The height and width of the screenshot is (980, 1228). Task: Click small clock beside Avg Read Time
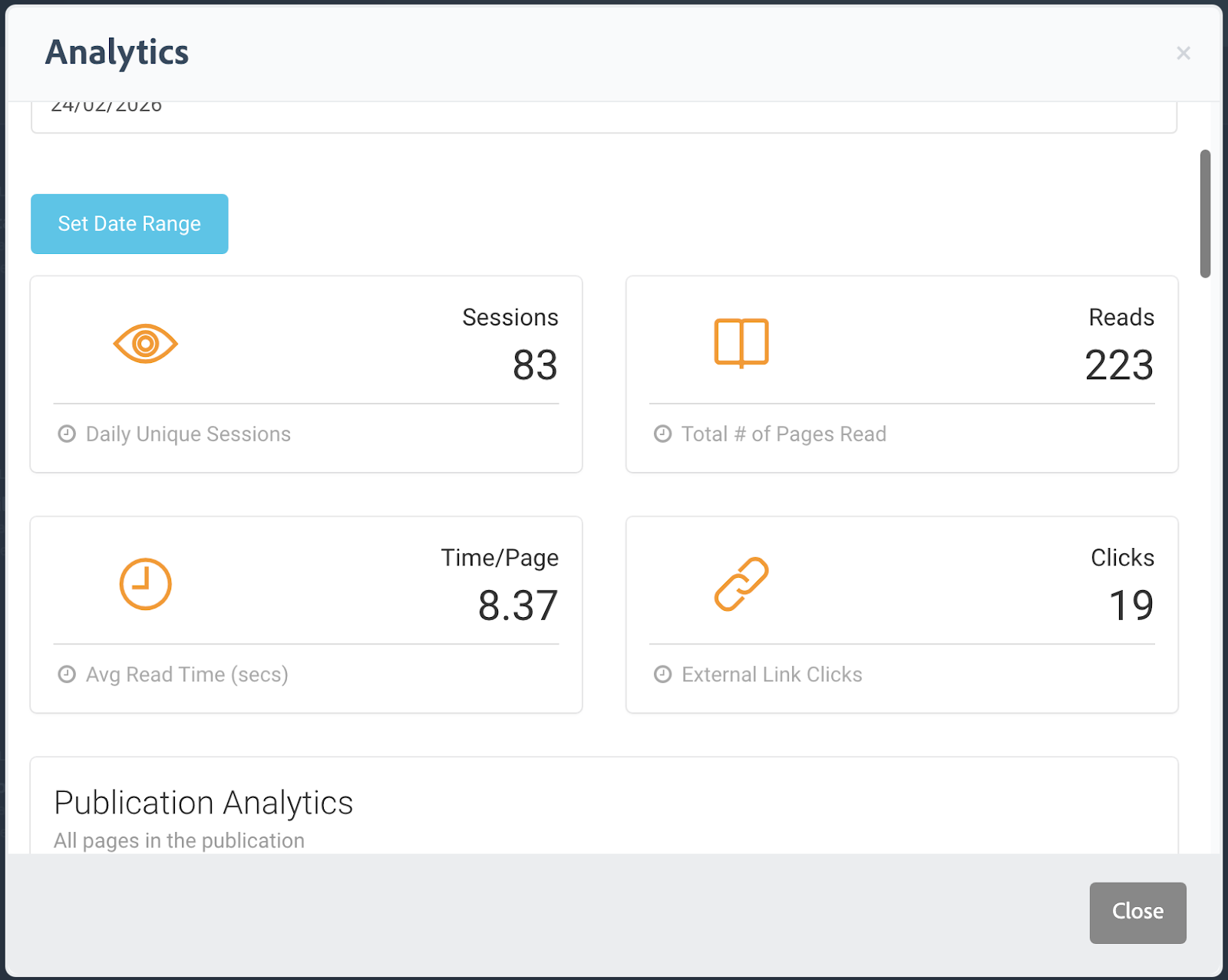click(67, 674)
